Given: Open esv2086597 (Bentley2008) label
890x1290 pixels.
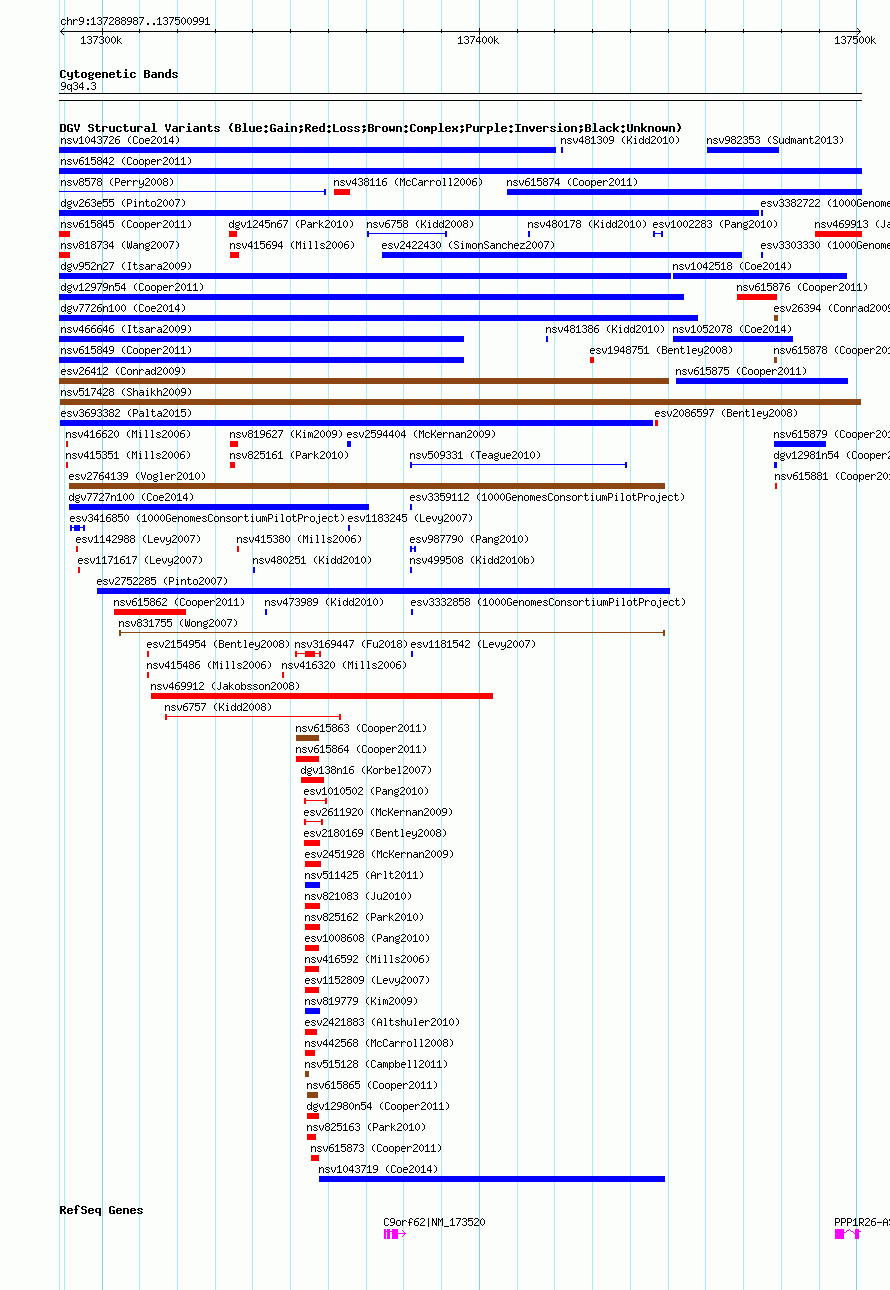Looking at the screenshot, I should (726, 413).
